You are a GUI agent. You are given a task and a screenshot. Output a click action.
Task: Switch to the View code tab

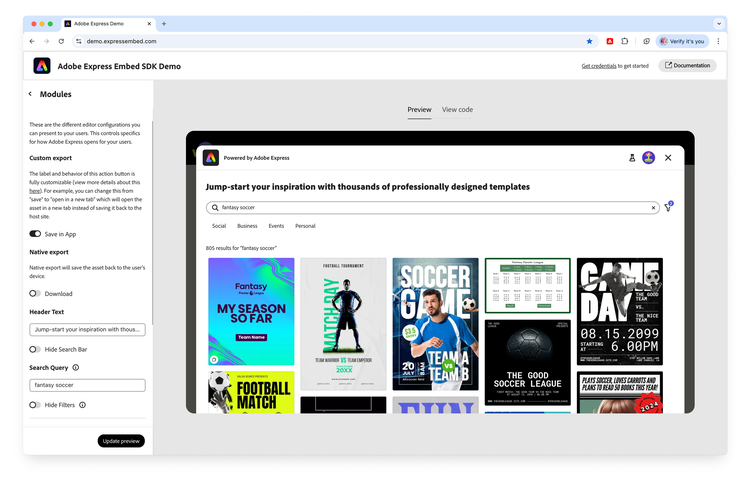(x=457, y=109)
